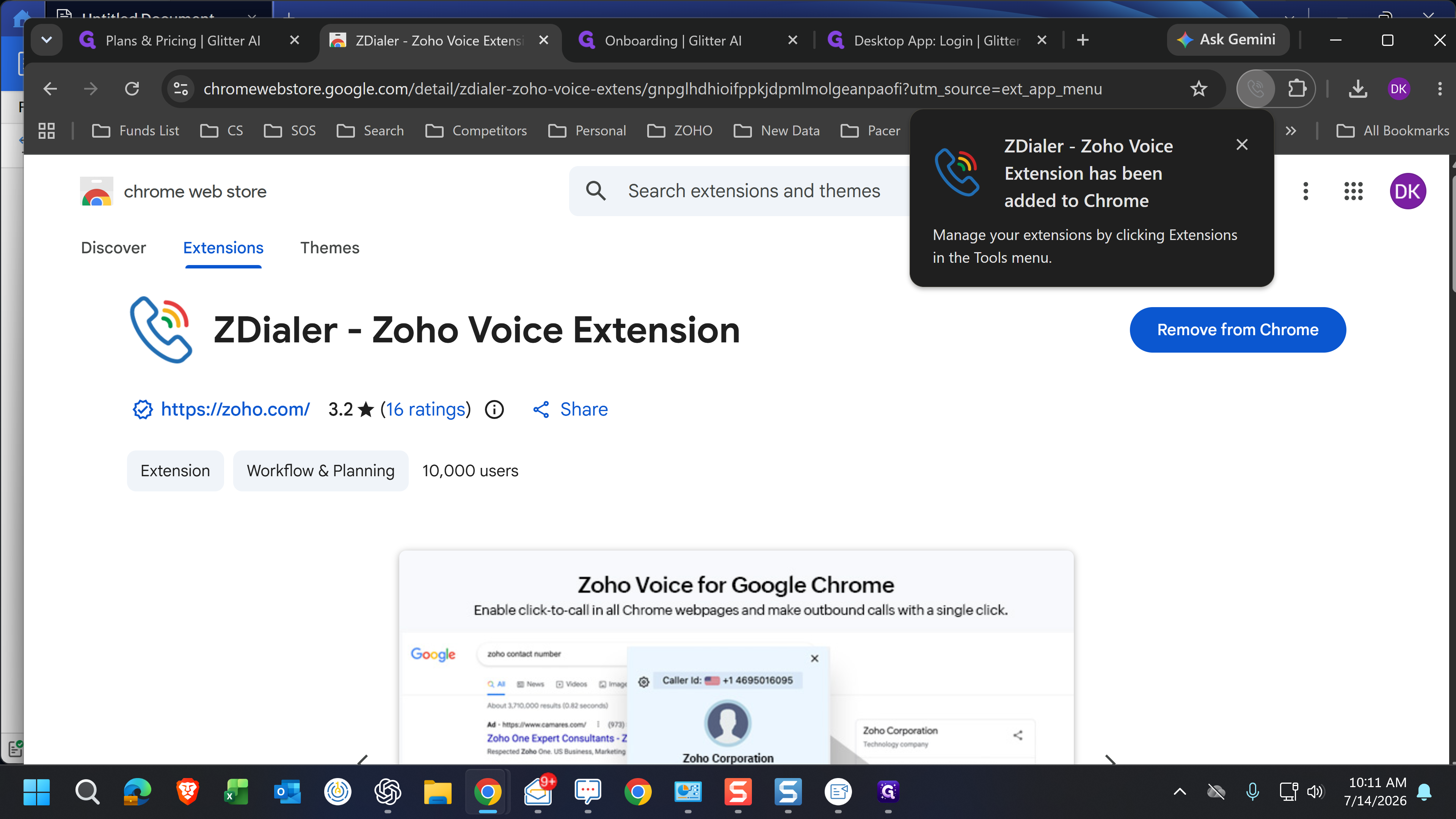Select the Extensions tab
The height and width of the screenshot is (819, 1456).
pyautogui.click(x=223, y=248)
